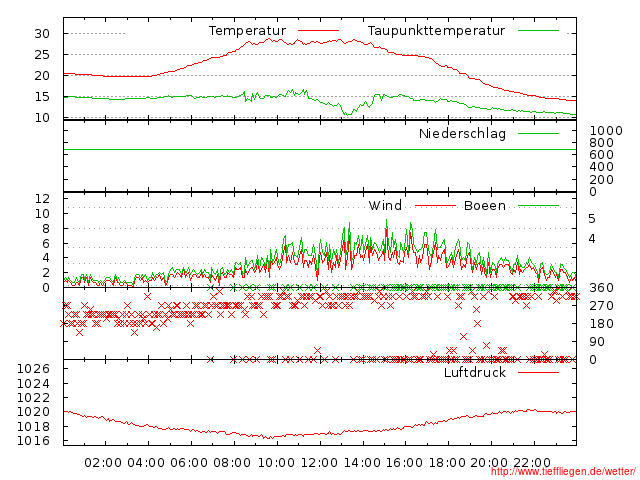The image size is (640, 480).
Task: Select the red Temperatur legend line sample
Action: [x=320, y=31]
